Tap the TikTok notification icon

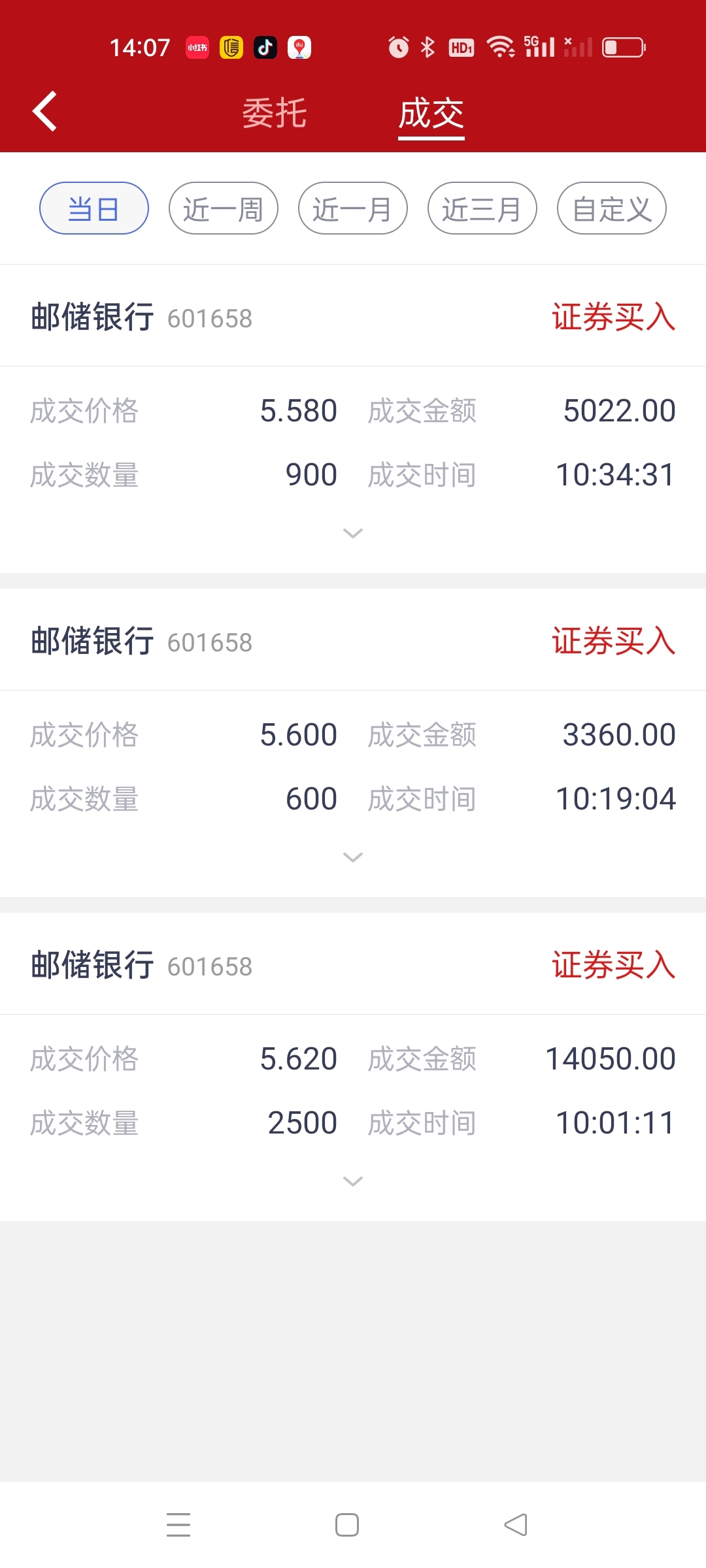(265, 47)
